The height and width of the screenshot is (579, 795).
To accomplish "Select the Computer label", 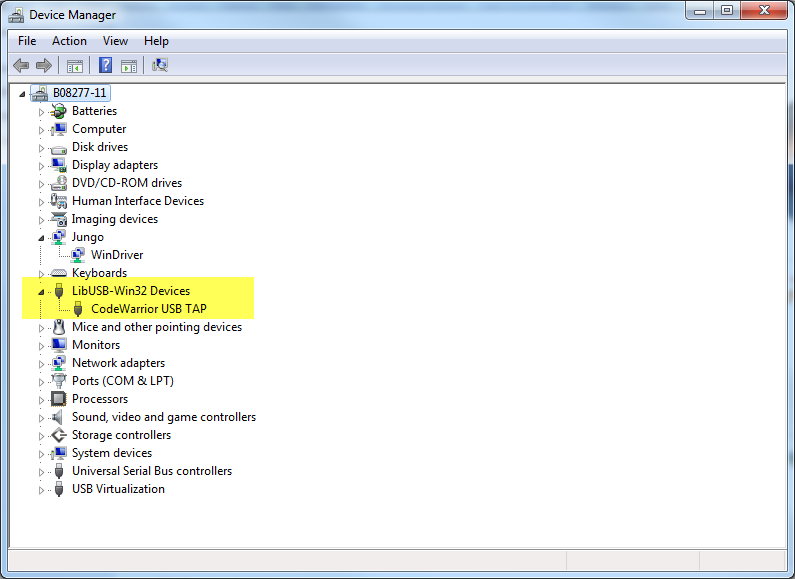I will coord(99,129).
